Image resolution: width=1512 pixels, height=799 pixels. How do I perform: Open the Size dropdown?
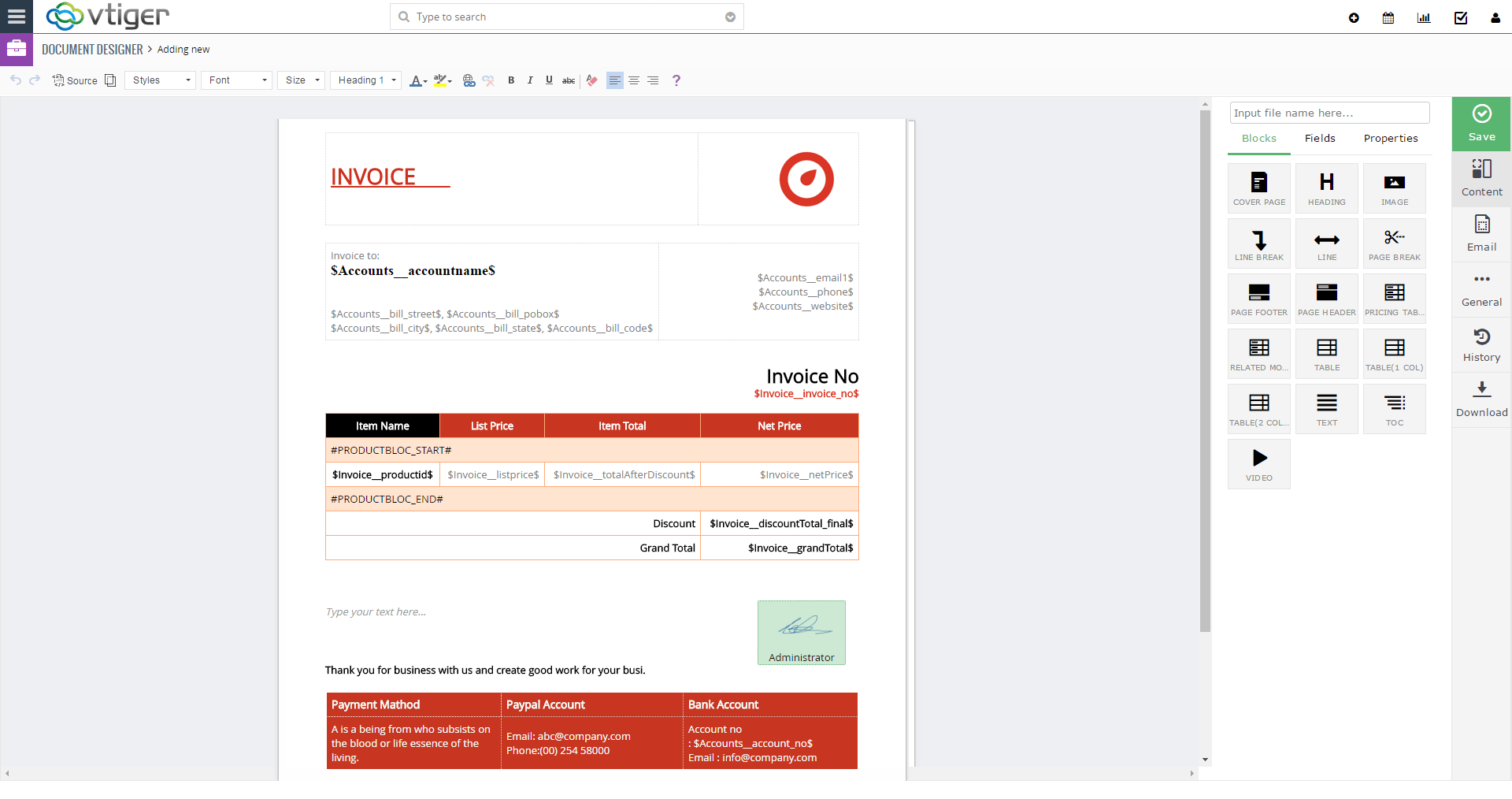pos(301,80)
